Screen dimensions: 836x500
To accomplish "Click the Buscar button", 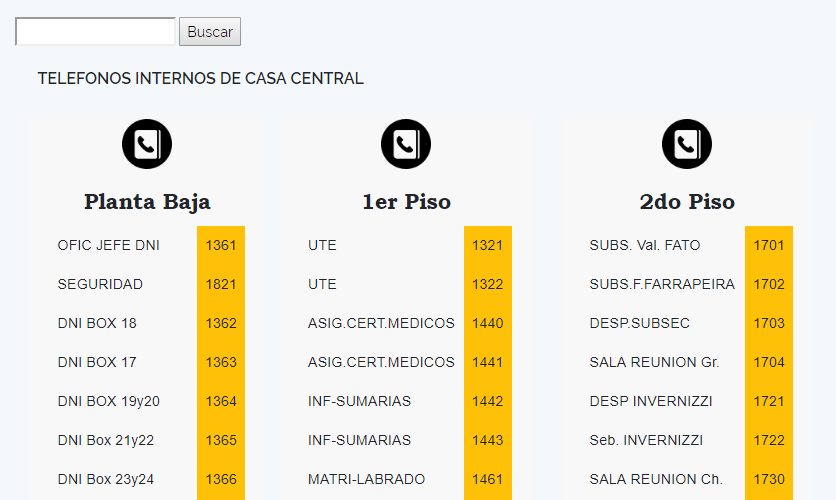I will click(210, 31).
